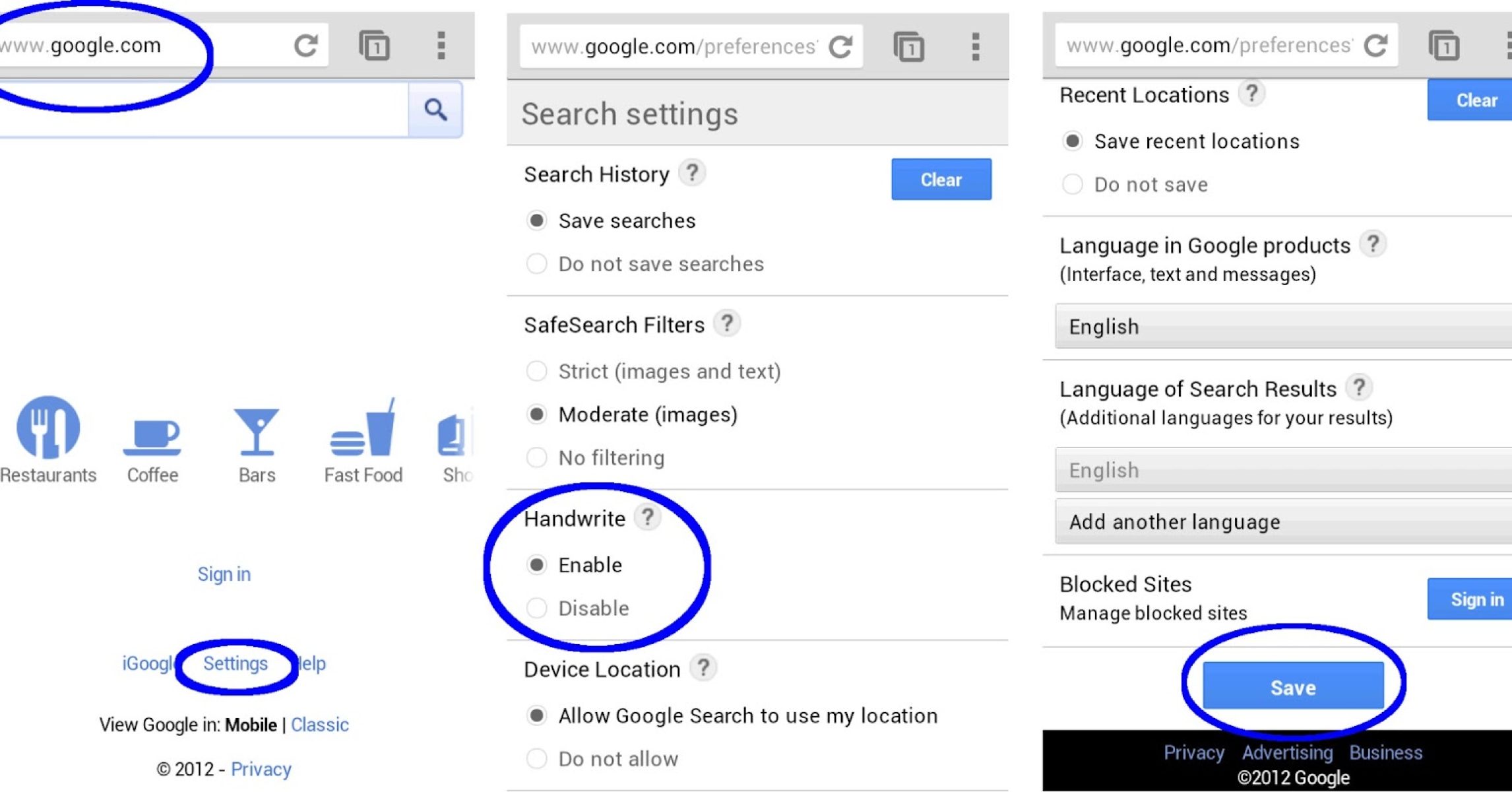
Task: Tap the Coffee cup icon
Action: click(152, 436)
